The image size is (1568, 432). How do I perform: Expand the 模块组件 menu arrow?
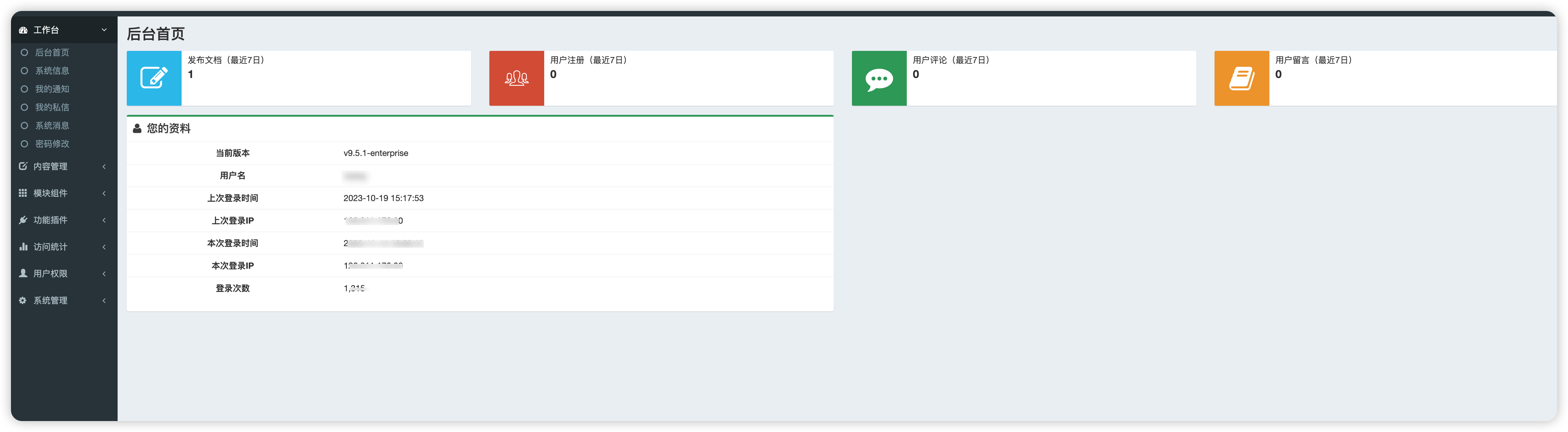point(104,193)
